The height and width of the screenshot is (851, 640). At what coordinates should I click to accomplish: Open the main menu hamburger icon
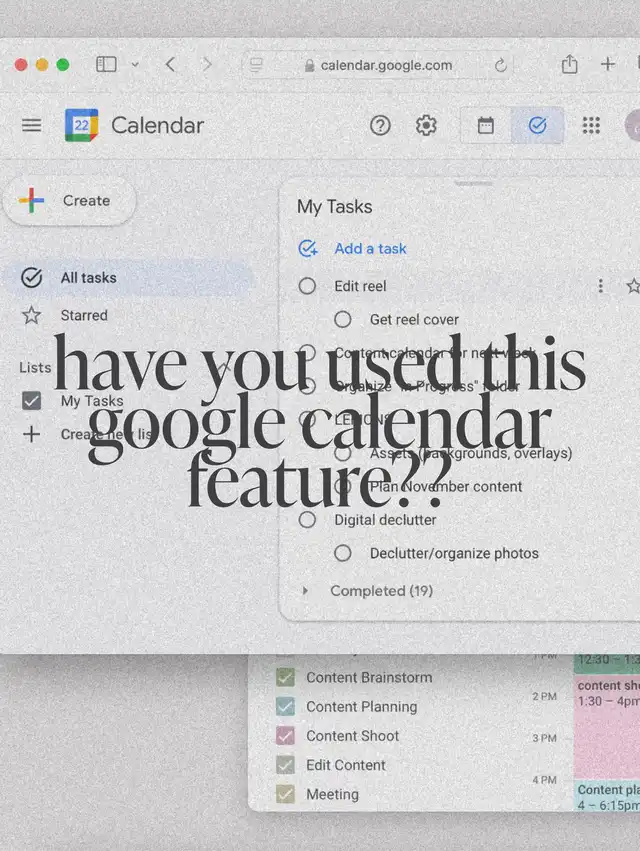click(x=32, y=125)
